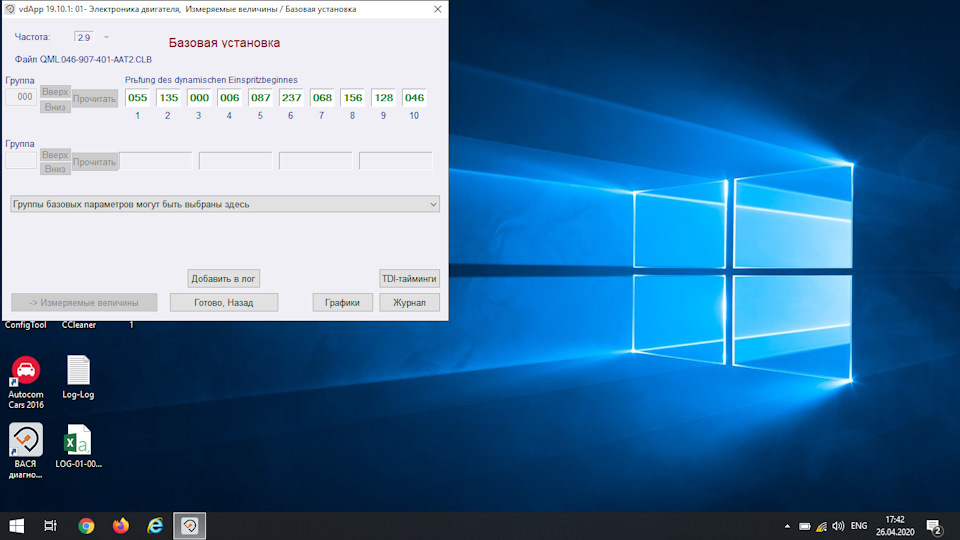
Task: Select value field 10 showing 046
Action: [414, 97]
